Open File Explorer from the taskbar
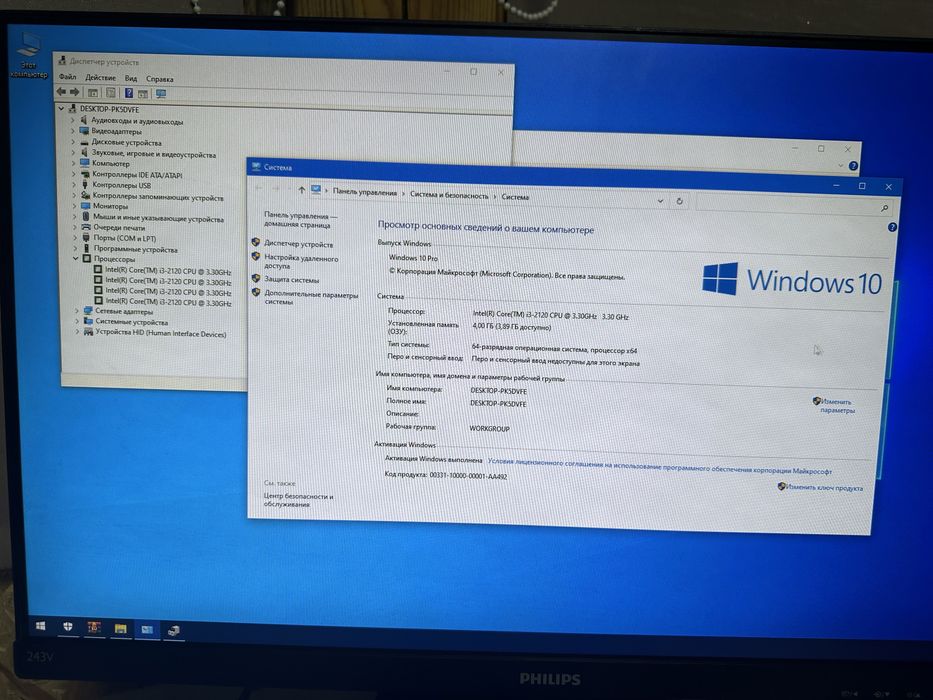This screenshot has height=700, width=933. [120, 629]
